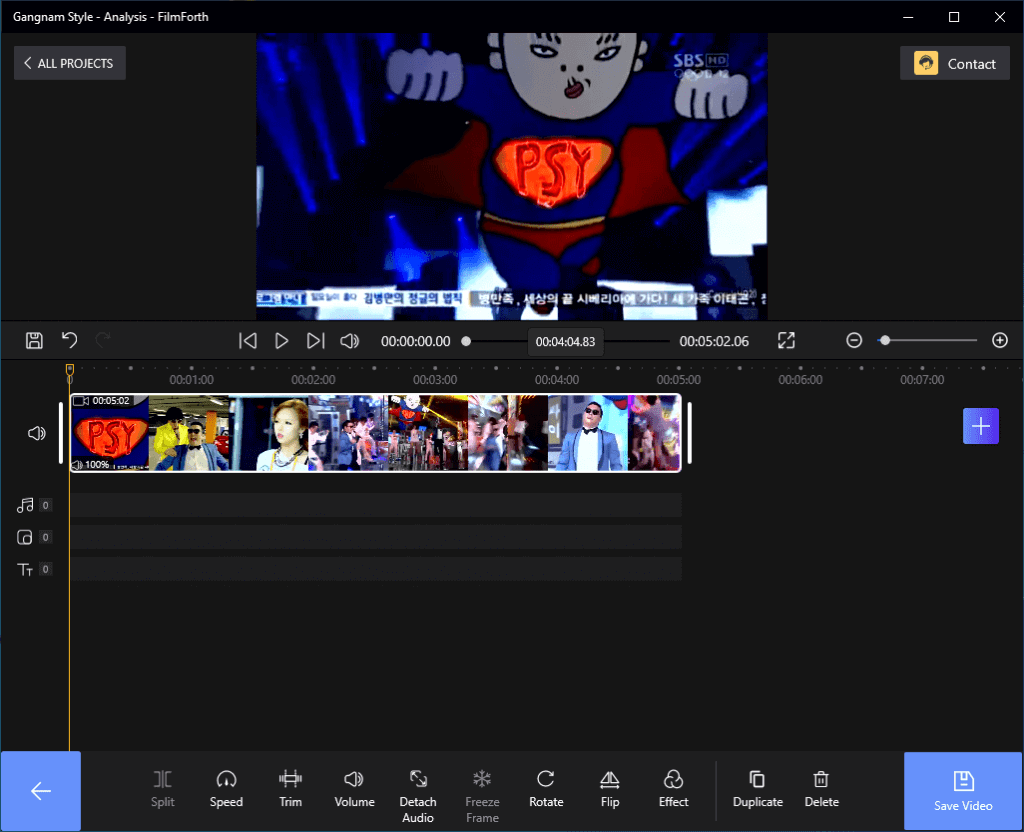
Task: Delete the selected clip
Action: tap(822, 789)
